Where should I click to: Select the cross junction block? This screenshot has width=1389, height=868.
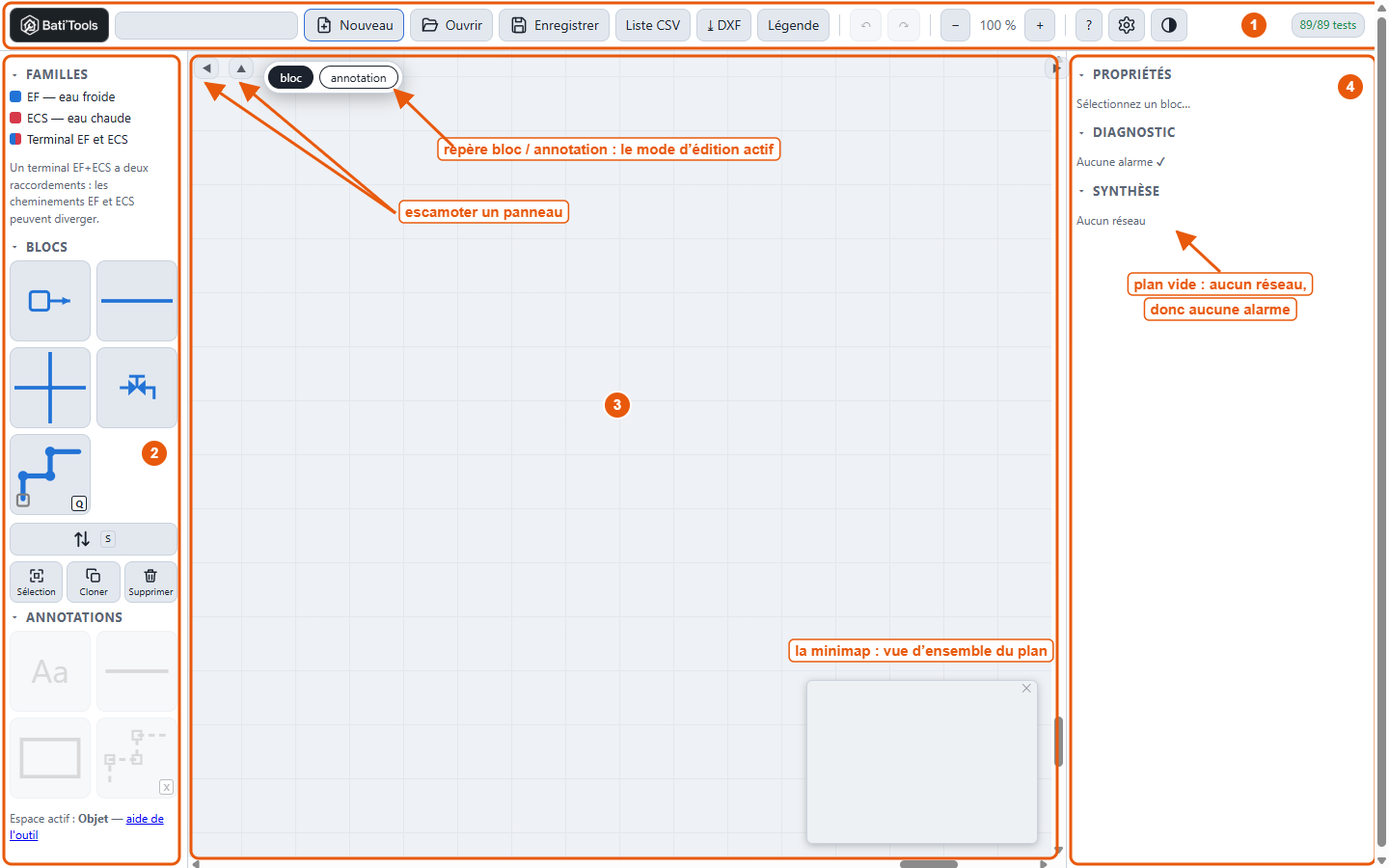click(50, 388)
